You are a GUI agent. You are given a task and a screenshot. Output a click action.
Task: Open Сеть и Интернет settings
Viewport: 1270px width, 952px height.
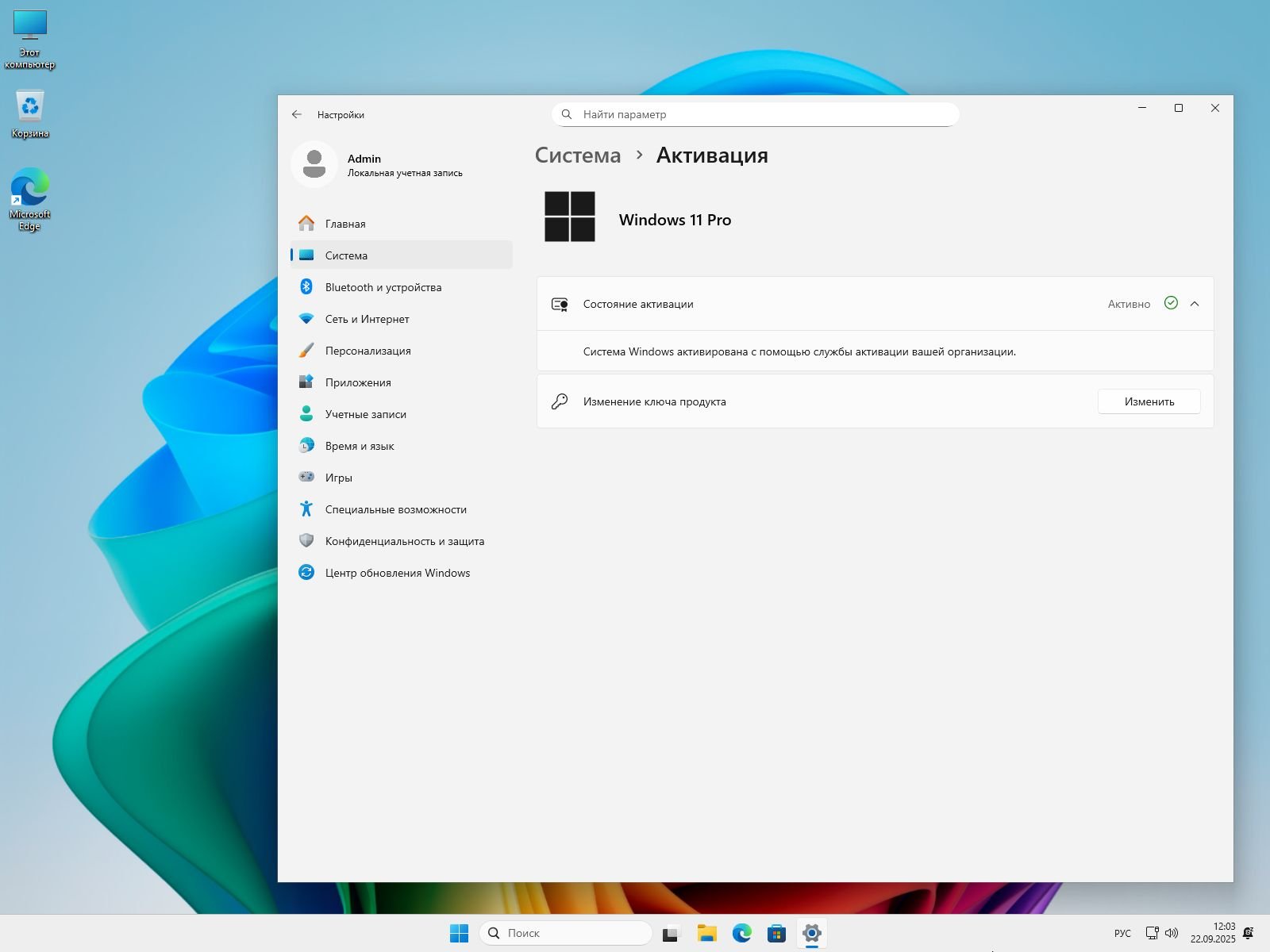coord(367,319)
